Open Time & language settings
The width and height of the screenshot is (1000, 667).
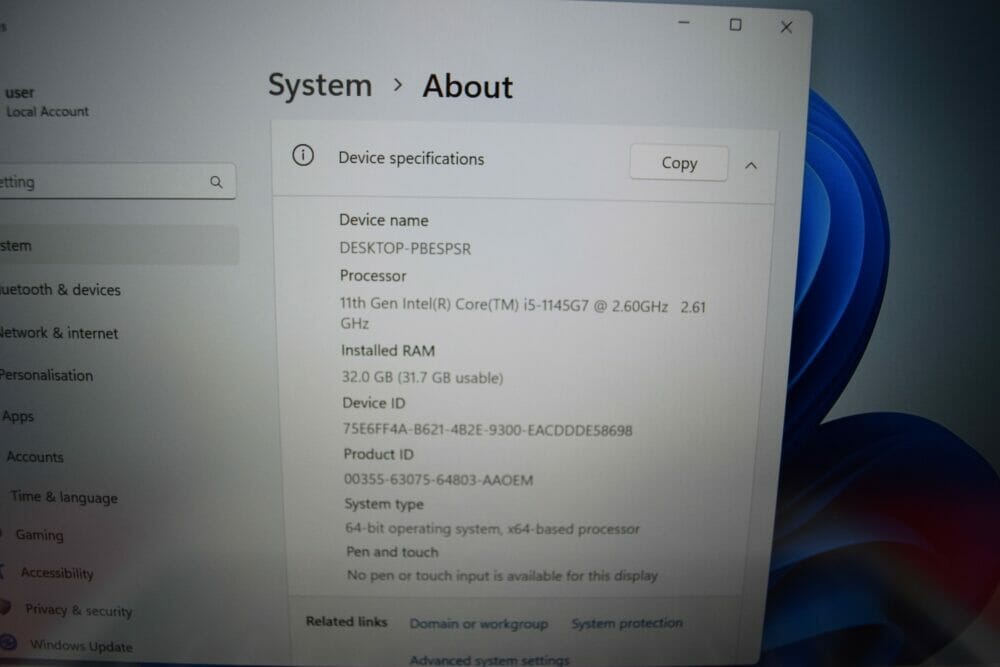point(64,497)
